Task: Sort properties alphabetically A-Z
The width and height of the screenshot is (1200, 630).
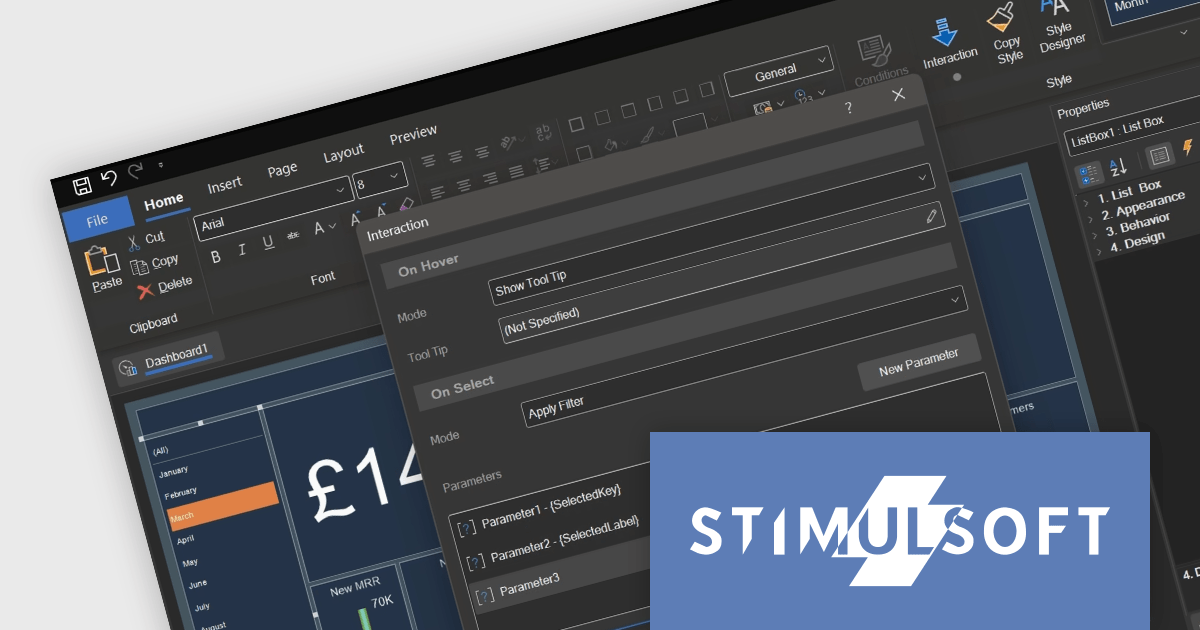Action: click(x=1119, y=166)
